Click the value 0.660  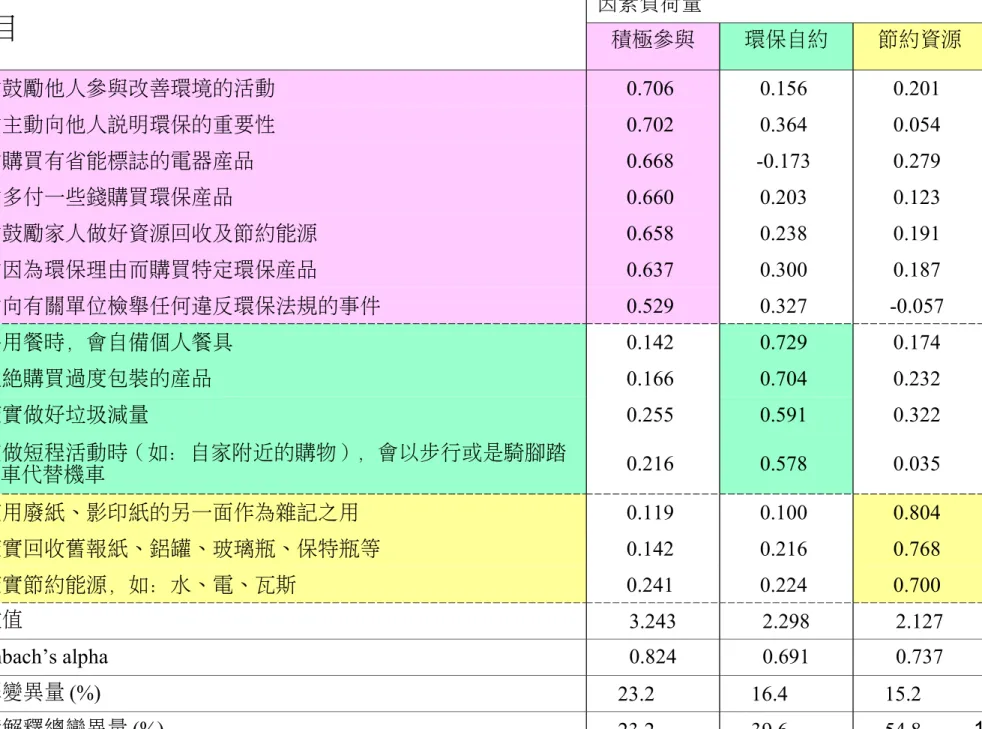point(650,197)
